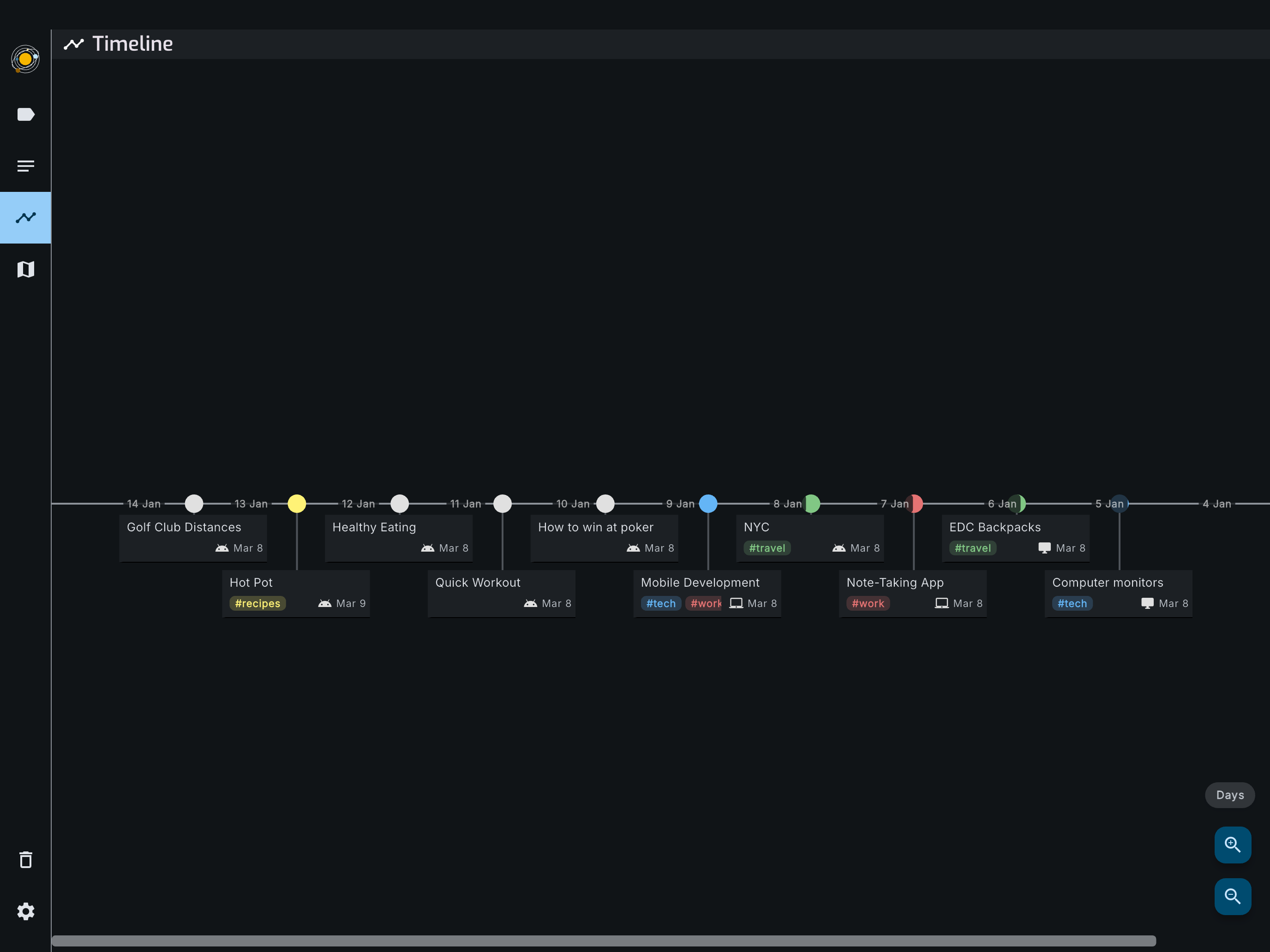The image size is (1270, 952).
Task: Click the yellow Hot Pot timeline marker
Action: pos(297,503)
